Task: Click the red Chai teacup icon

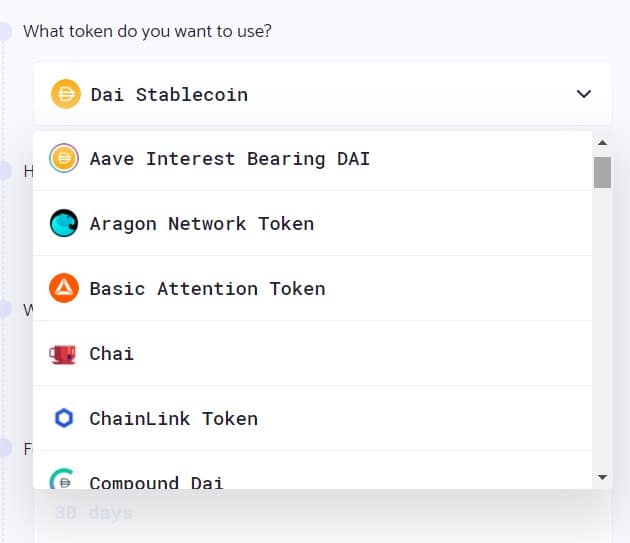Action: click(63, 354)
